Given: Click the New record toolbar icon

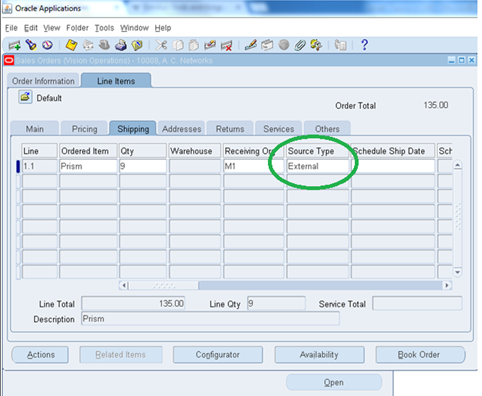Looking at the screenshot, I should (14, 45).
